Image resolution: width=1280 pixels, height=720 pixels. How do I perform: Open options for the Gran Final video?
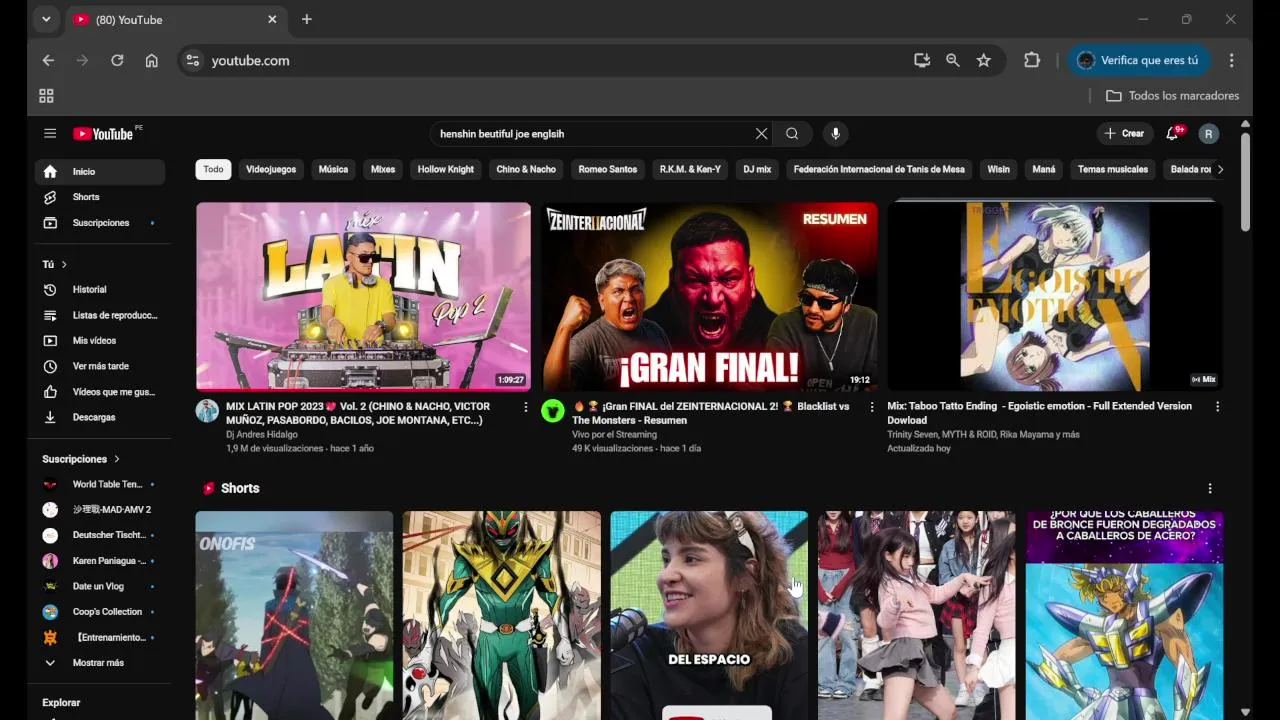pyautogui.click(x=872, y=407)
